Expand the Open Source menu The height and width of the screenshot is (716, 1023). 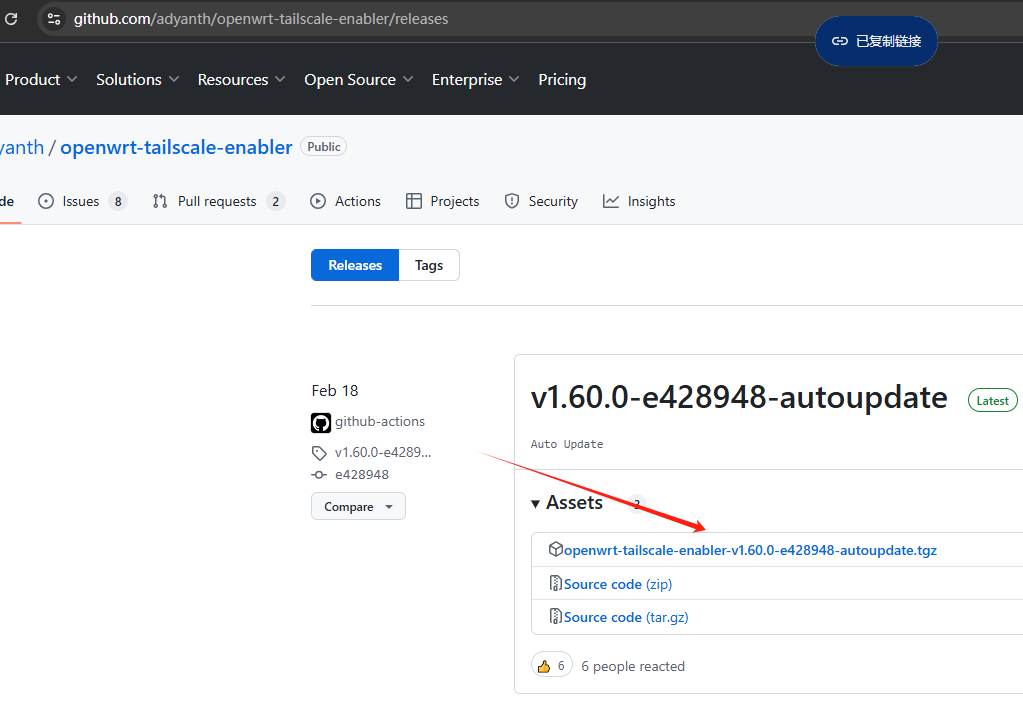(x=358, y=80)
